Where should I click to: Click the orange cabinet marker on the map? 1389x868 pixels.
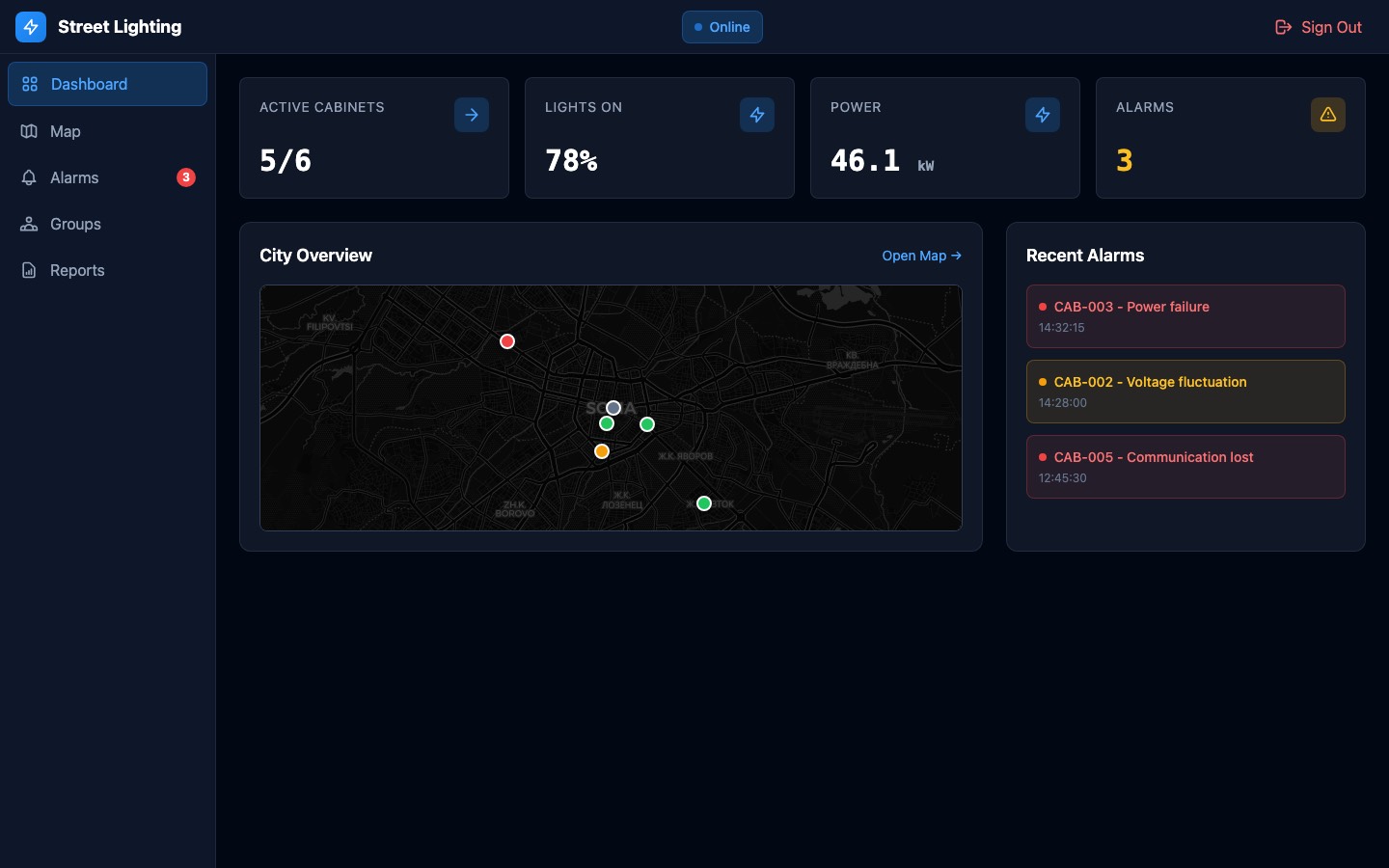click(x=602, y=451)
